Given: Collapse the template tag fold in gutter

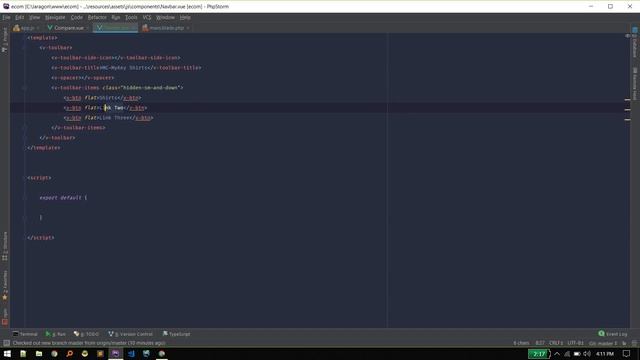Looking at the screenshot, I should point(24,38).
